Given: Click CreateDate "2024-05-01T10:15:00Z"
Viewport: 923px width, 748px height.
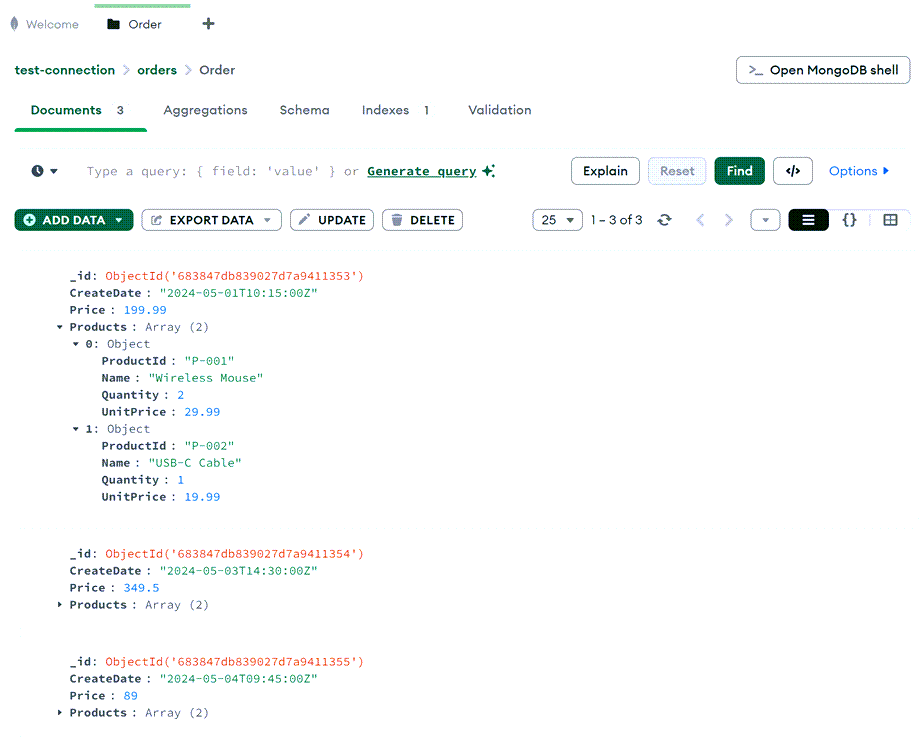Looking at the screenshot, I should click(238, 292).
